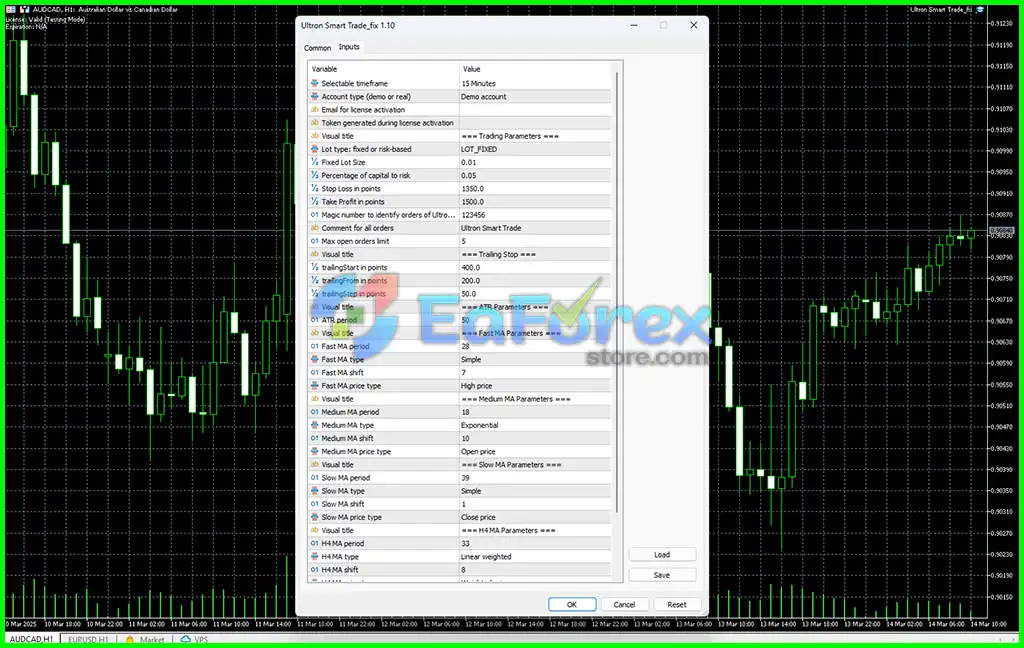Image resolution: width=1024 pixels, height=648 pixels.
Task: Click the fraction icon beside Fixed Lot Size
Action: pos(315,162)
